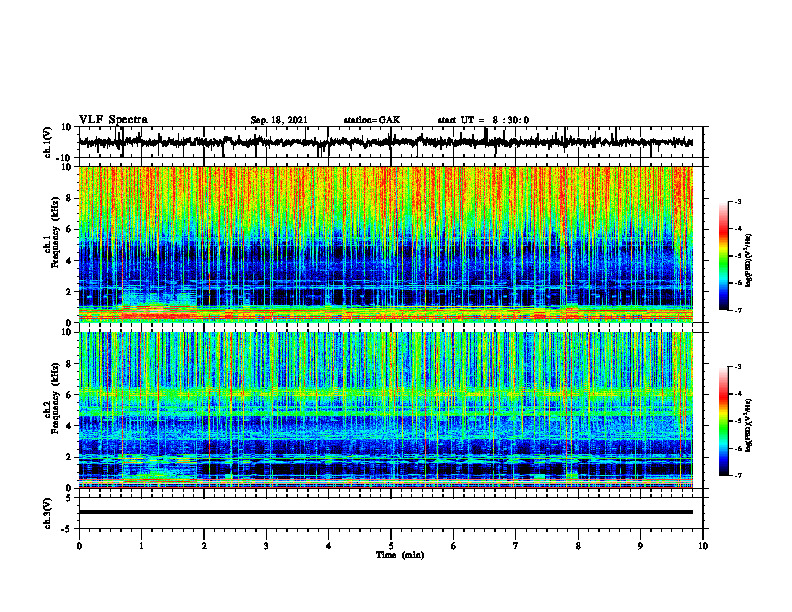Click time axis tick label 4
The image size is (792, 612).
coord(329,546)
